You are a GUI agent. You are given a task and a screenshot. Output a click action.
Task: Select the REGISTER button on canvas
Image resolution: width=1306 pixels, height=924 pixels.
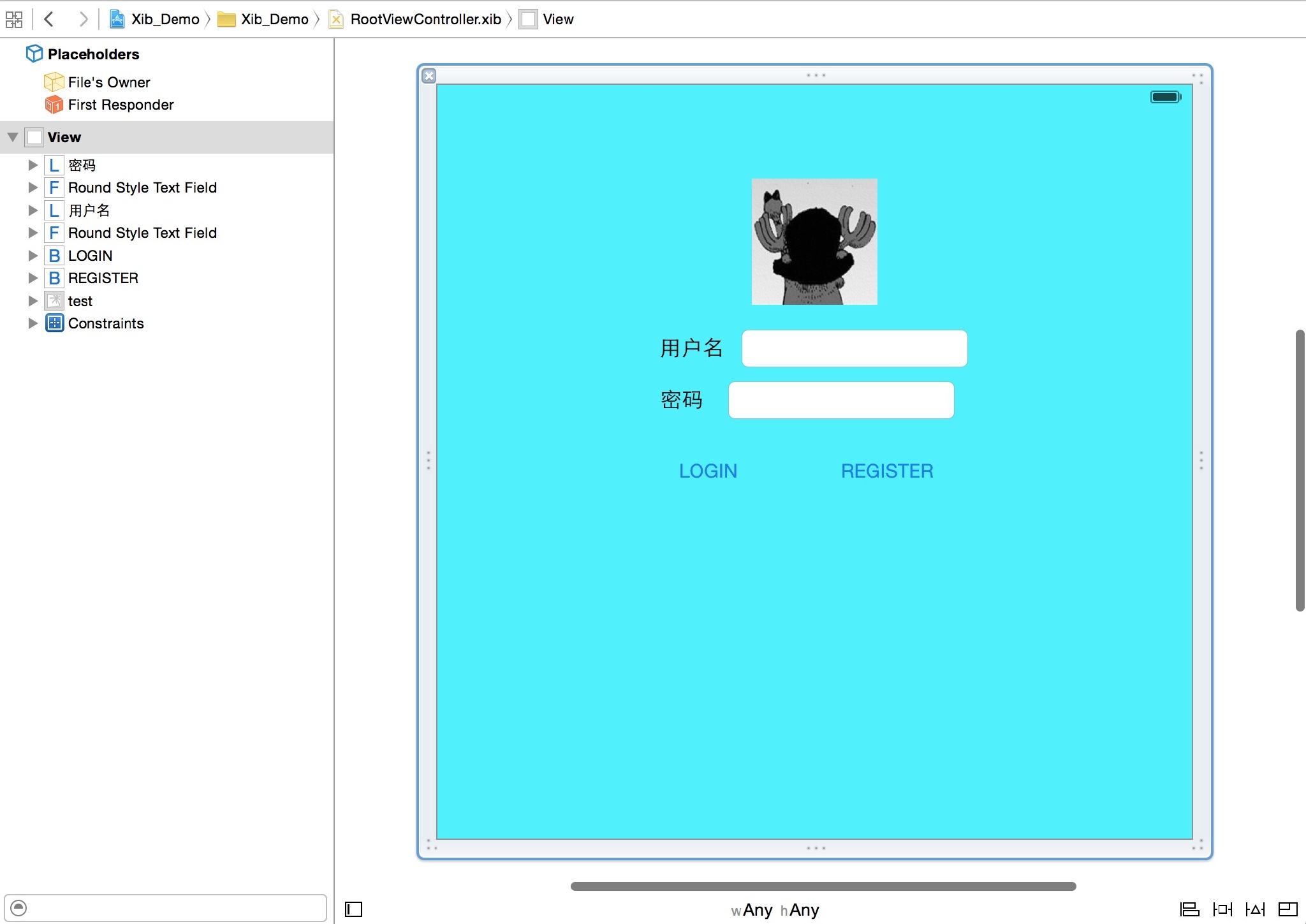click(886, 470)
